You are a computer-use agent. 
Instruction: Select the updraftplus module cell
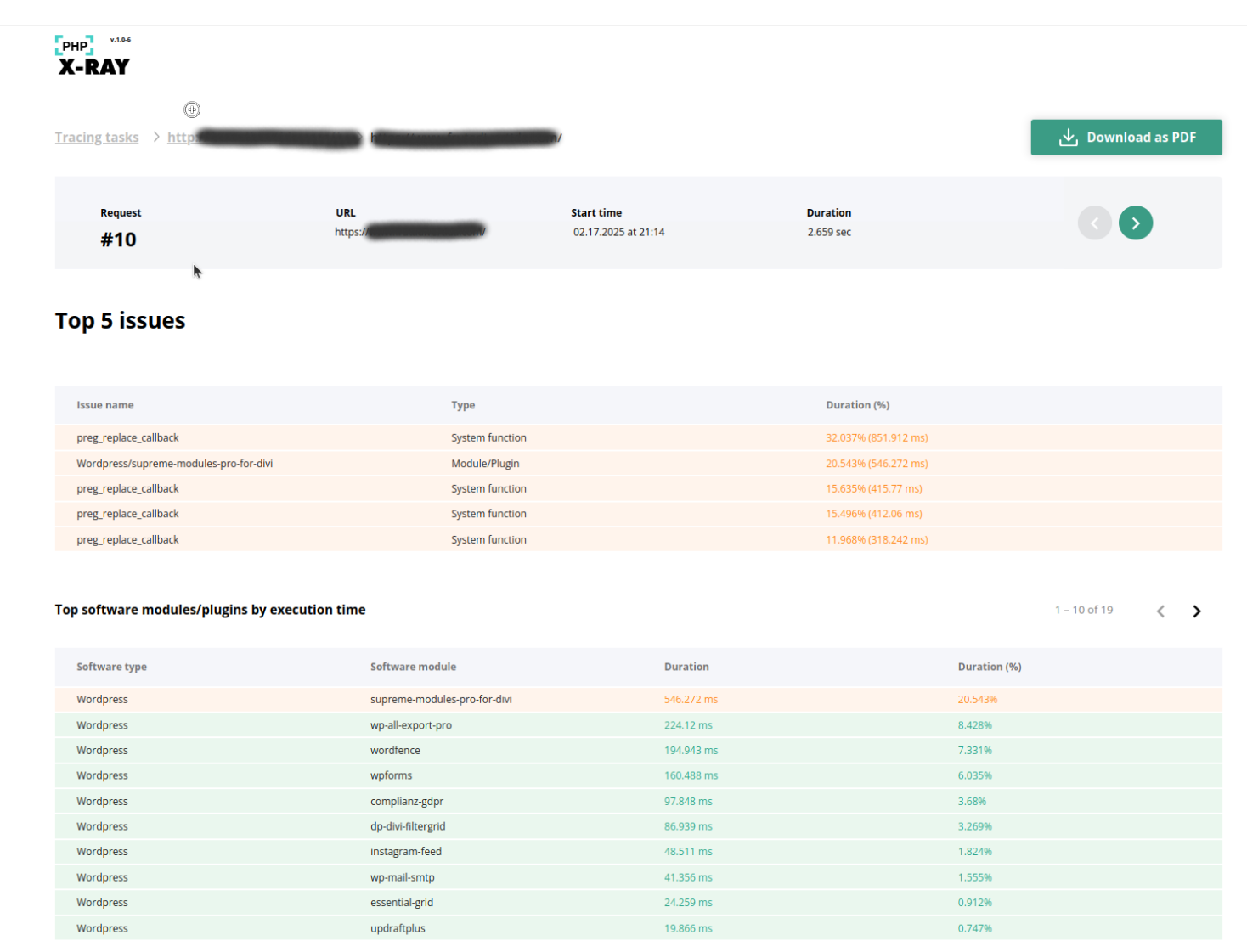tap(398, 928)
